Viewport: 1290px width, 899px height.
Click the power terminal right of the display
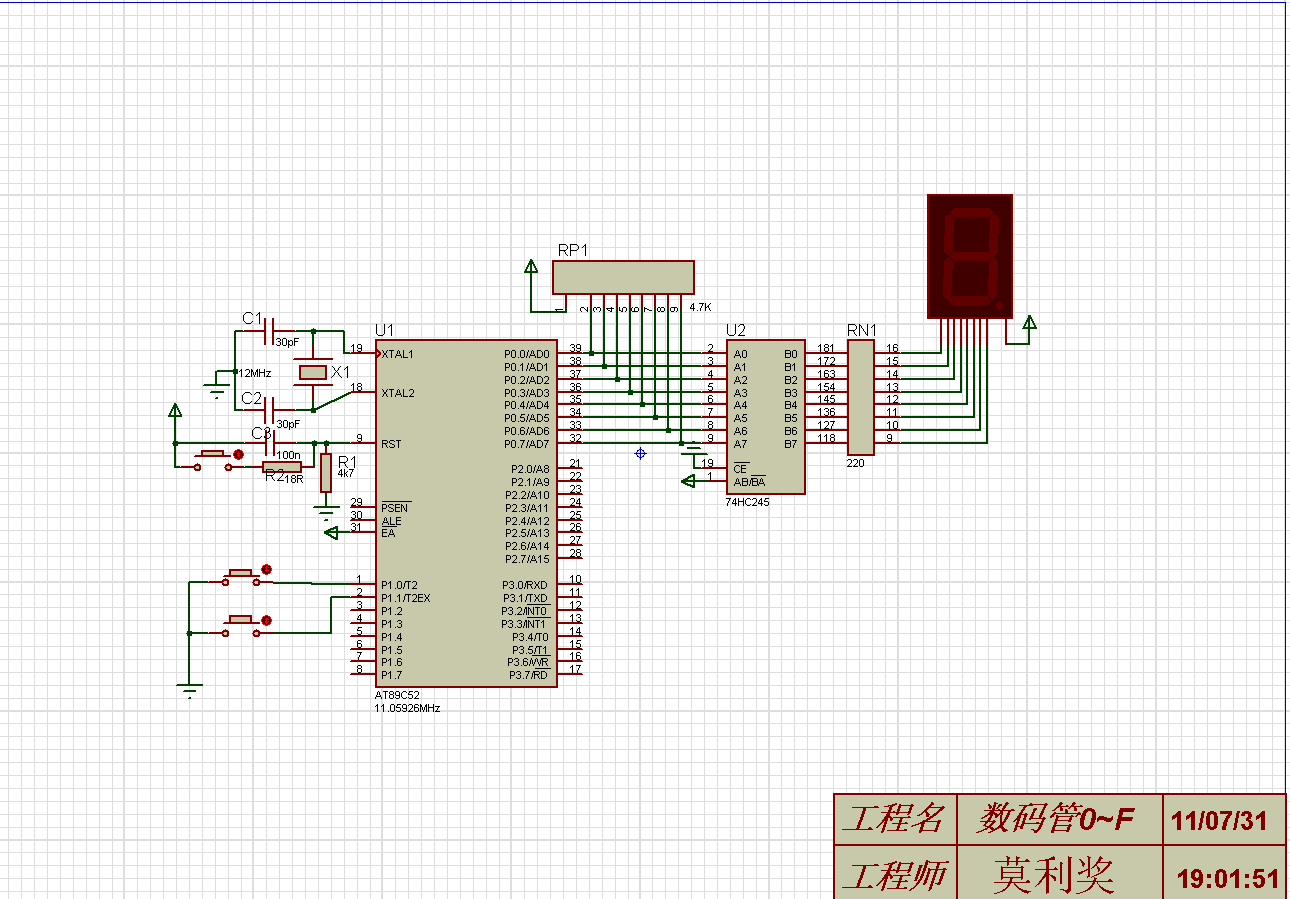point(1028,322)
